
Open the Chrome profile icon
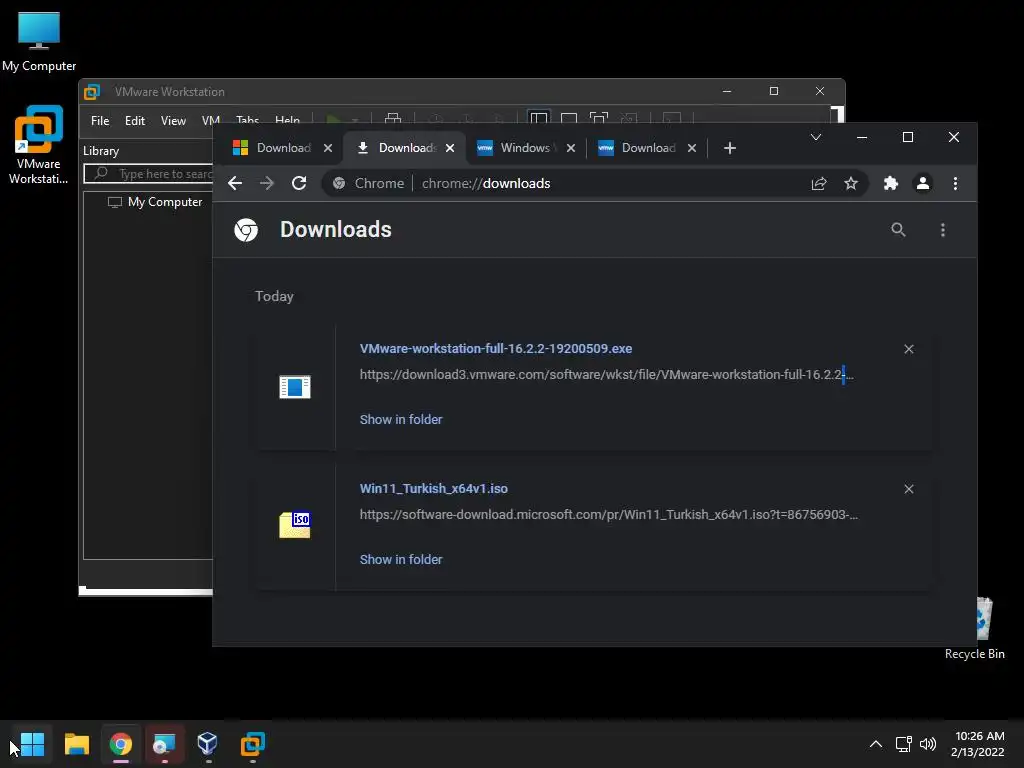pos(923,184)
